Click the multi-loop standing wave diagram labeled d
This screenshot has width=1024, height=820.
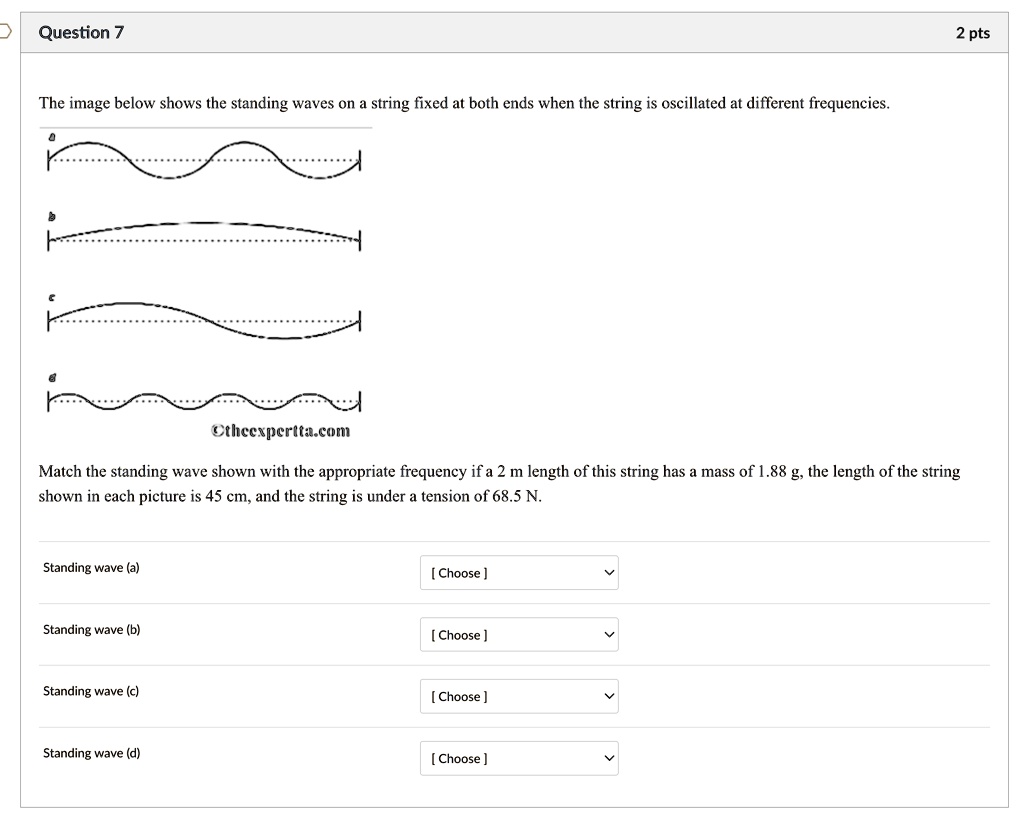[204, 397]
